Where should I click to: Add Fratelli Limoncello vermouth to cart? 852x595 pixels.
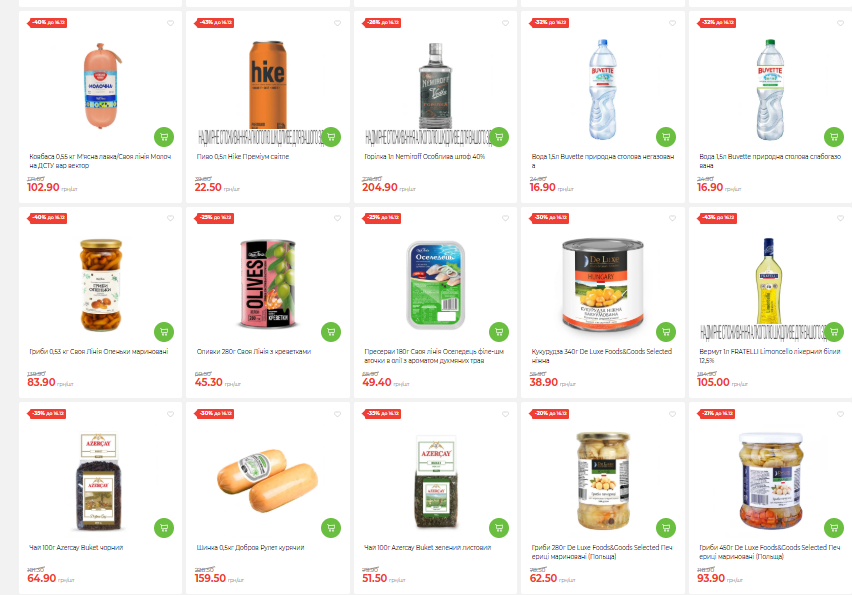pos(834,331)
